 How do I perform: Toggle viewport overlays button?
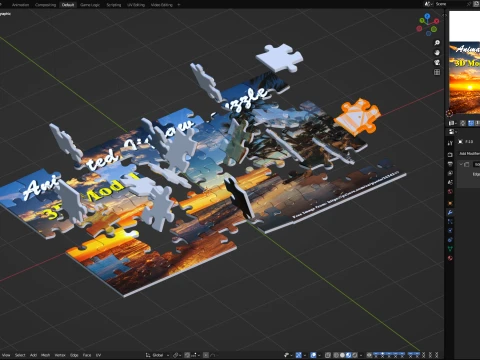(313, 355)
